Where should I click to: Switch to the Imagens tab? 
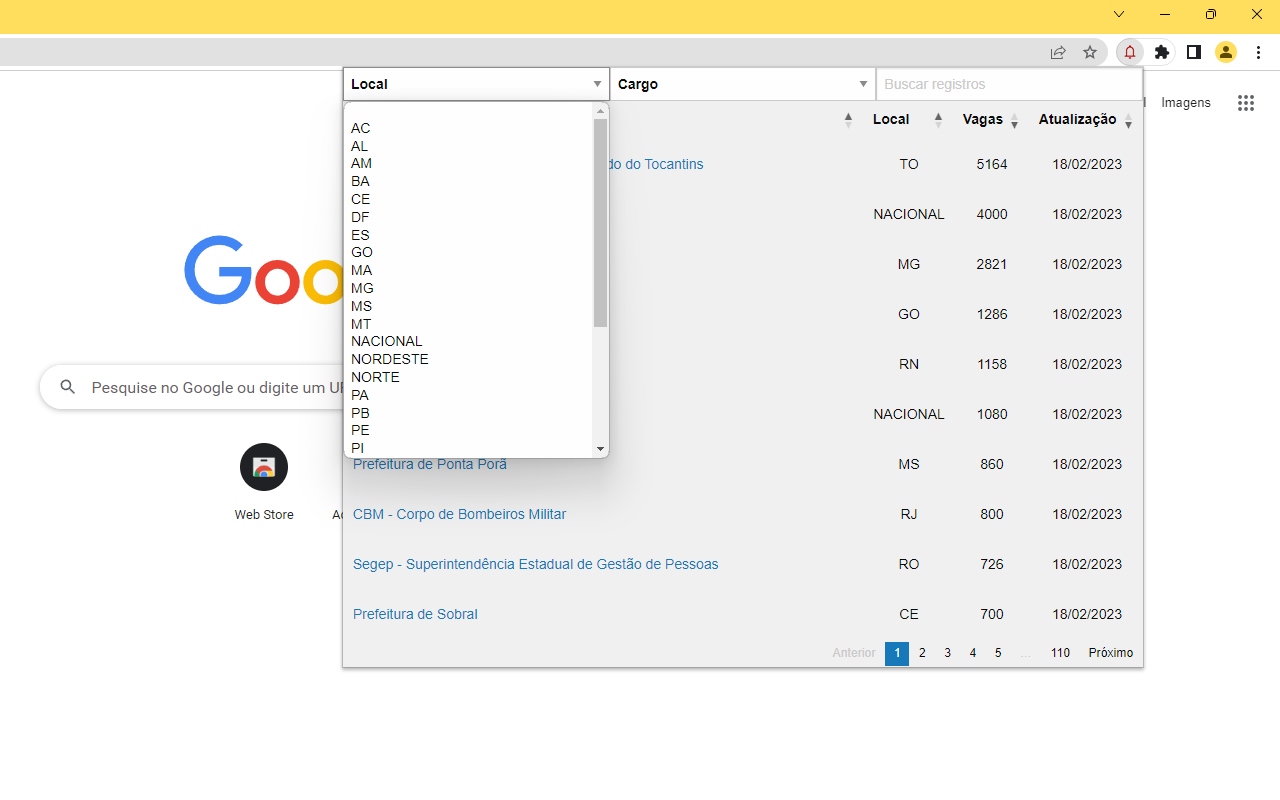point(1185,102)
